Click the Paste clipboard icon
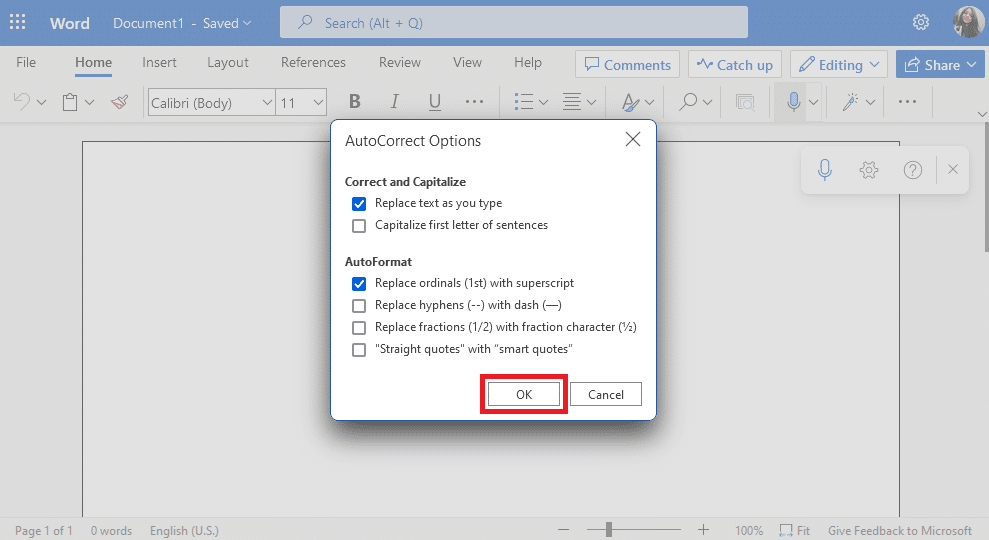The width and height of the screenshot is (989, 540). coord(70,102)
